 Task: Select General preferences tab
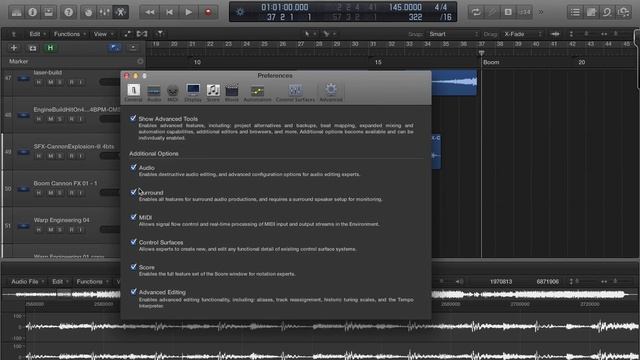[133, 93]
